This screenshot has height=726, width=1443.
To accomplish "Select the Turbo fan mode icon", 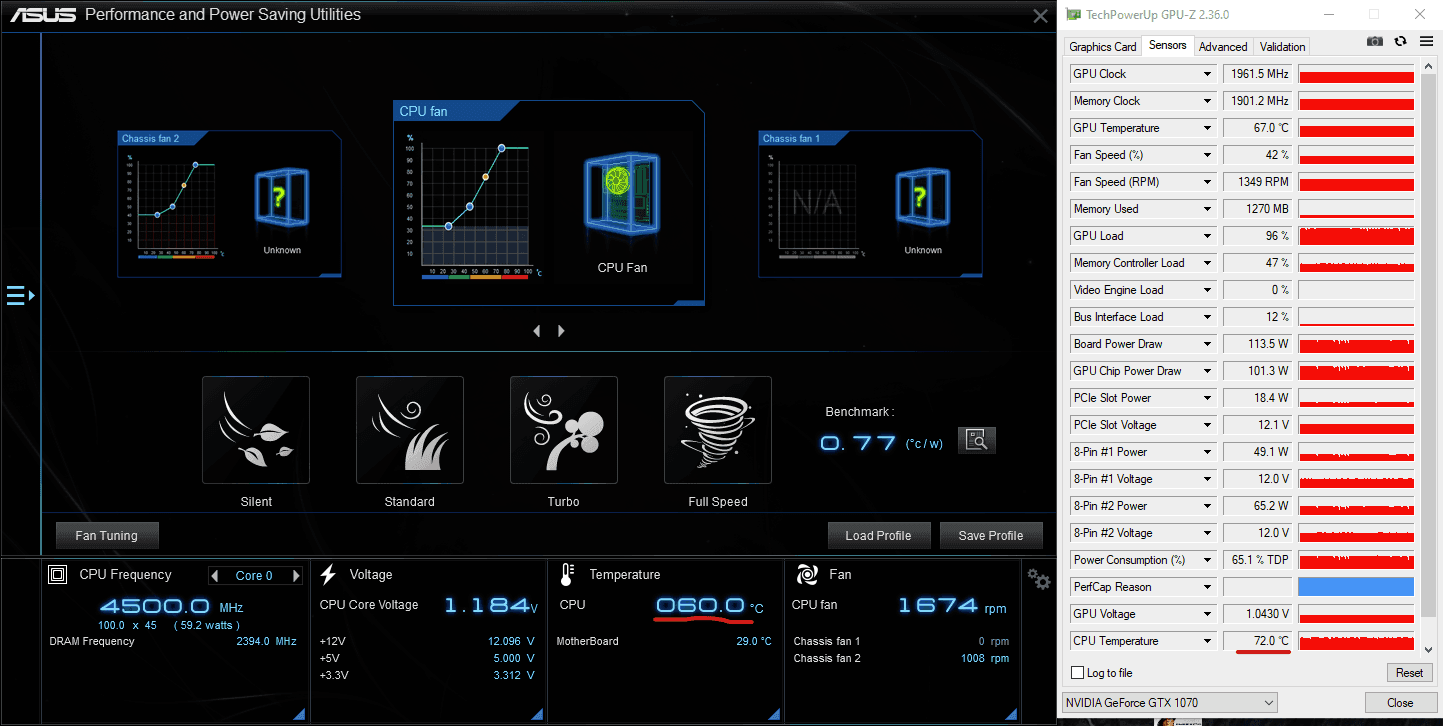I will pyautogui.click(x=564, y=430).
